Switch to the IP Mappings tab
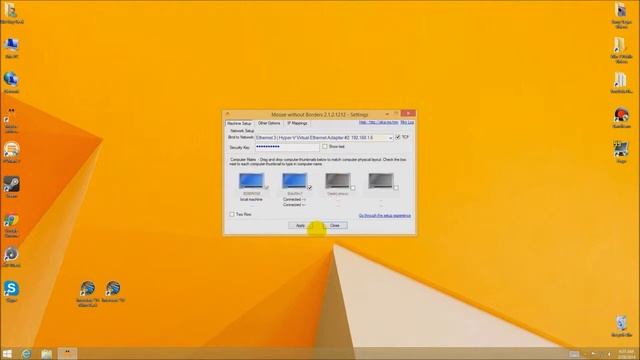640x360 pixels. [297, 123]
